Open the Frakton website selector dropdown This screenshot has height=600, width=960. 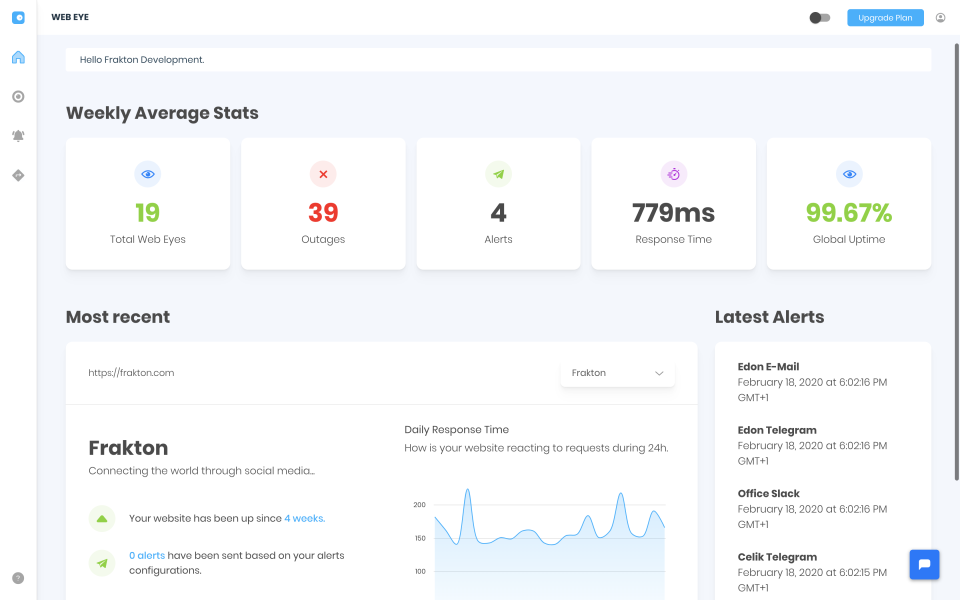point(617,372)
